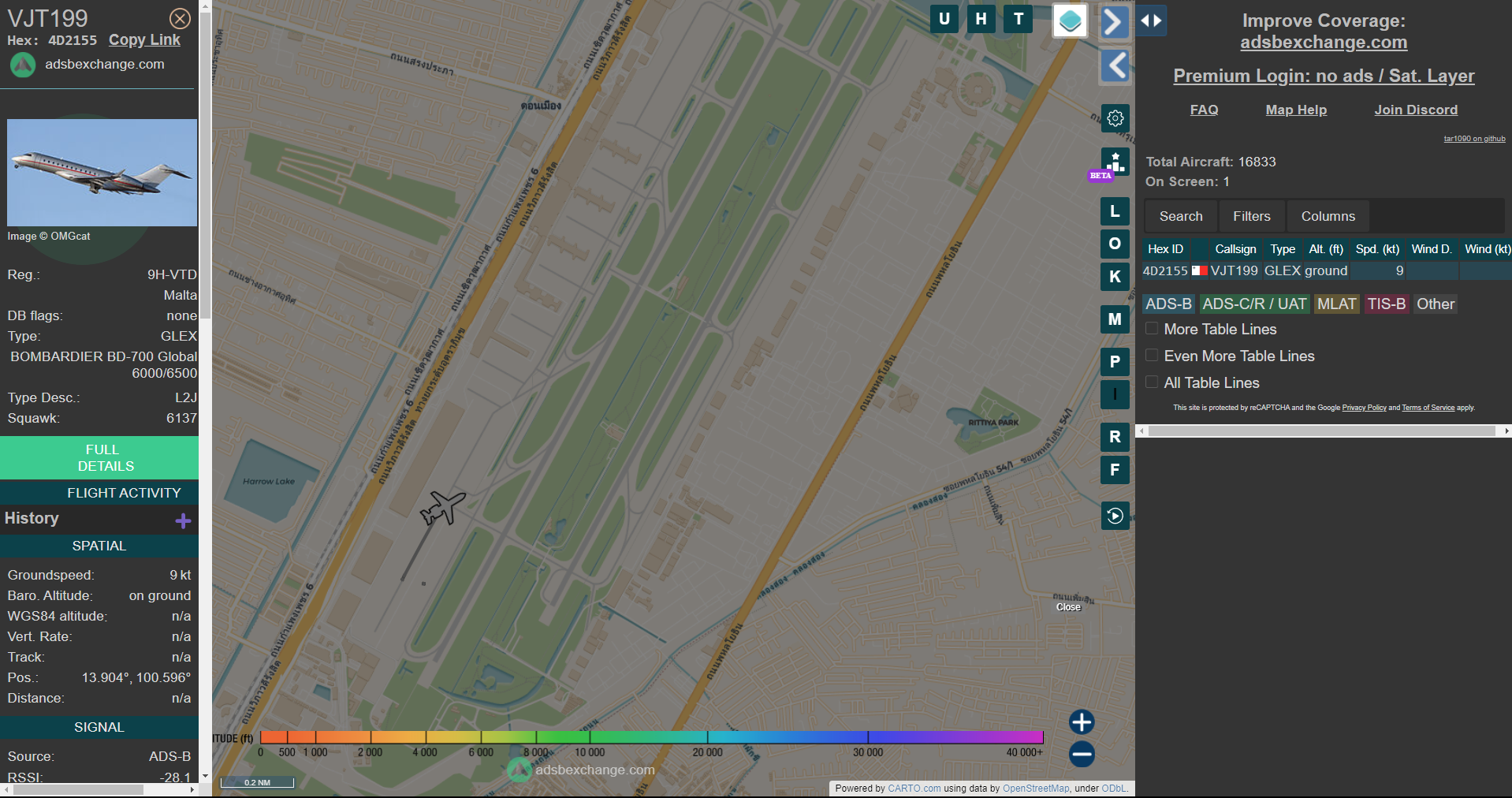This screenshot has height=798, width=1512.
Task: Click the M map button
Action: coord(1115,319)
